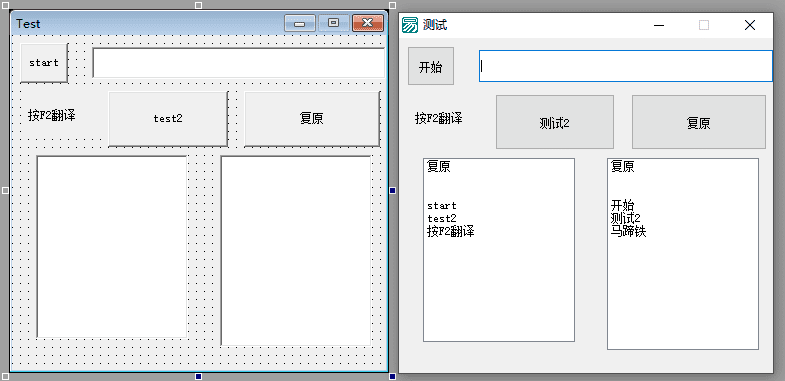Click 复原 button in Test designer window

pyautogui.click(x=311, y=119)
